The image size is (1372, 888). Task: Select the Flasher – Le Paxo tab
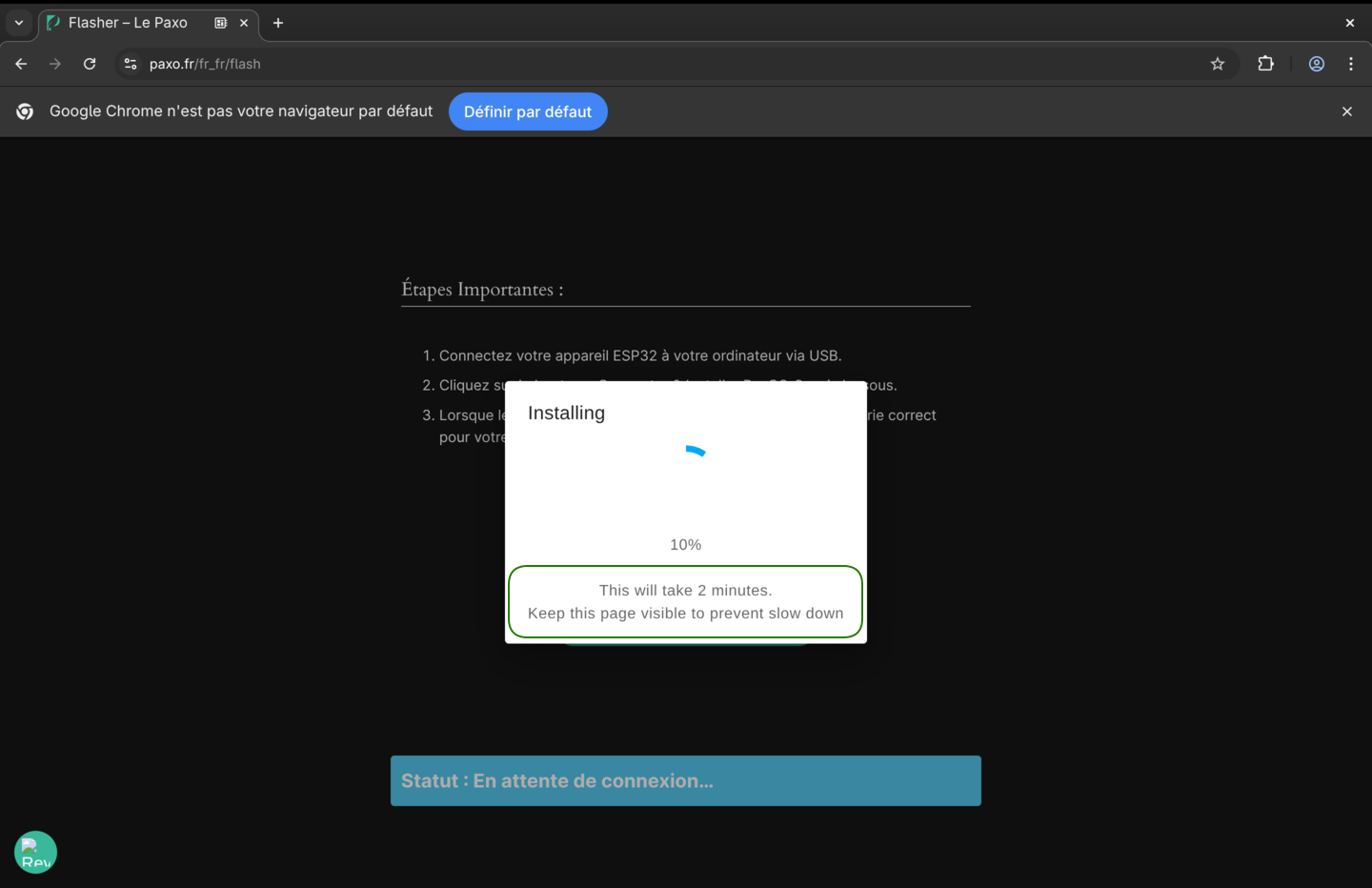(129, 22)
